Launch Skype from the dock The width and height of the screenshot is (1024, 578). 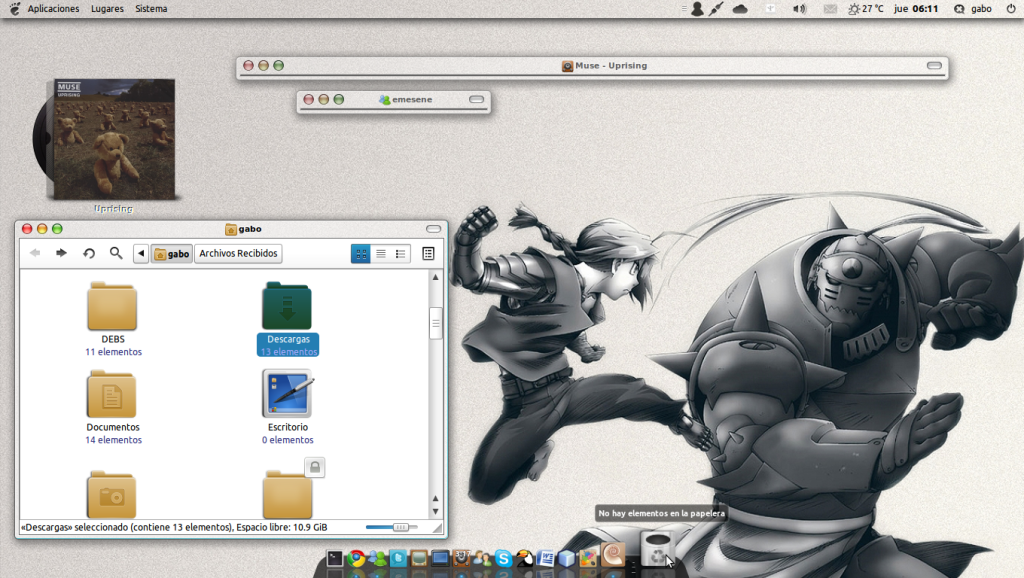pyautogui.click(x=504, y=558)
